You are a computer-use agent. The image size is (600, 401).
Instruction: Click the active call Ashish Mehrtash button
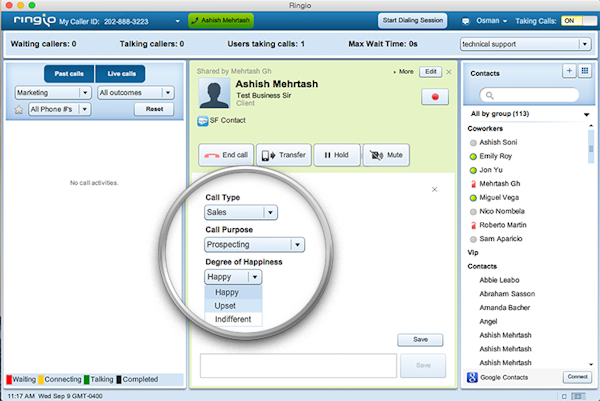coord(221,20)
